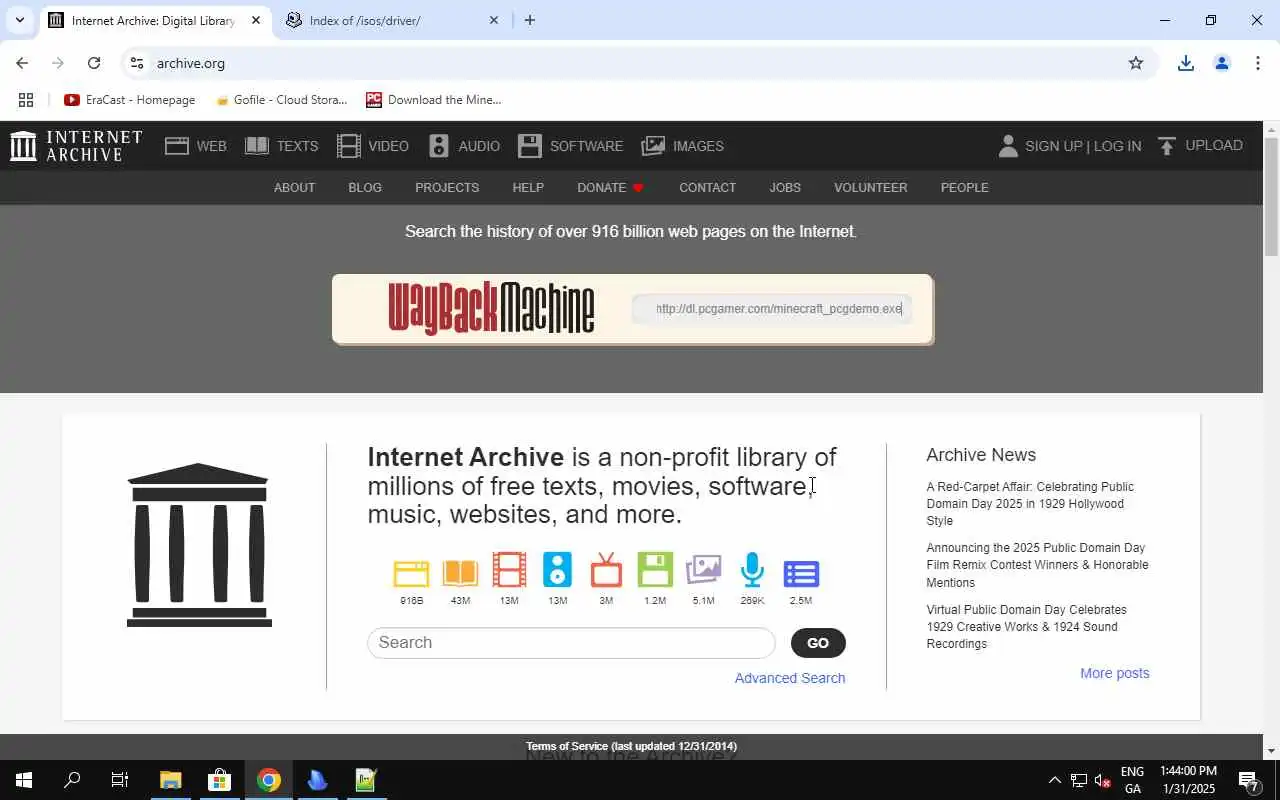Open the WEB media section
This screenshot has width=1280, height=800.
coord(196,146)
